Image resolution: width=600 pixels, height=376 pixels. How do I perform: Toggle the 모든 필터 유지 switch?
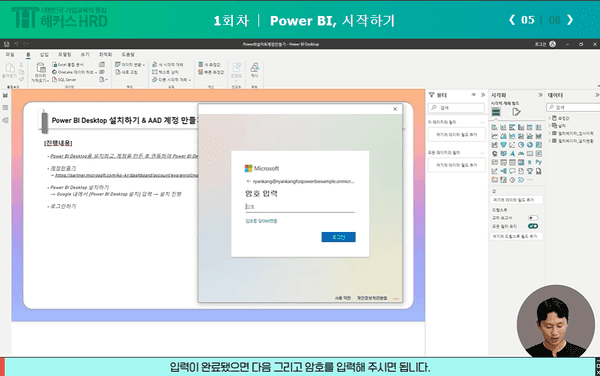(533, 226)
